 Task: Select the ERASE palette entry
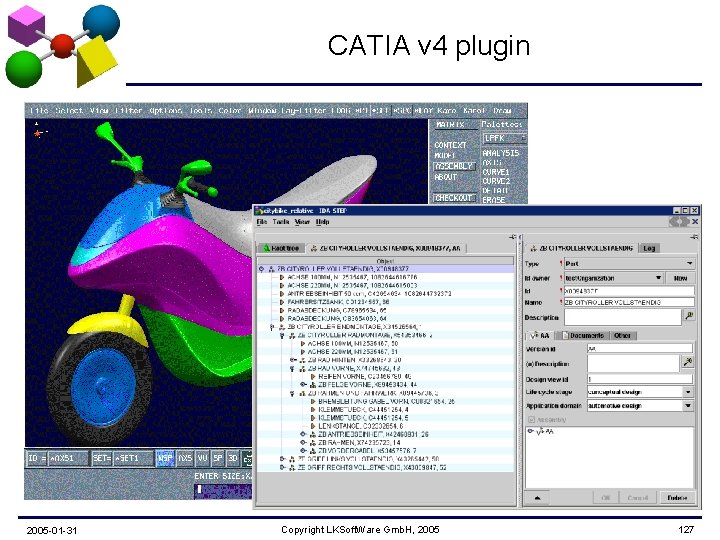tap(494, 200)
